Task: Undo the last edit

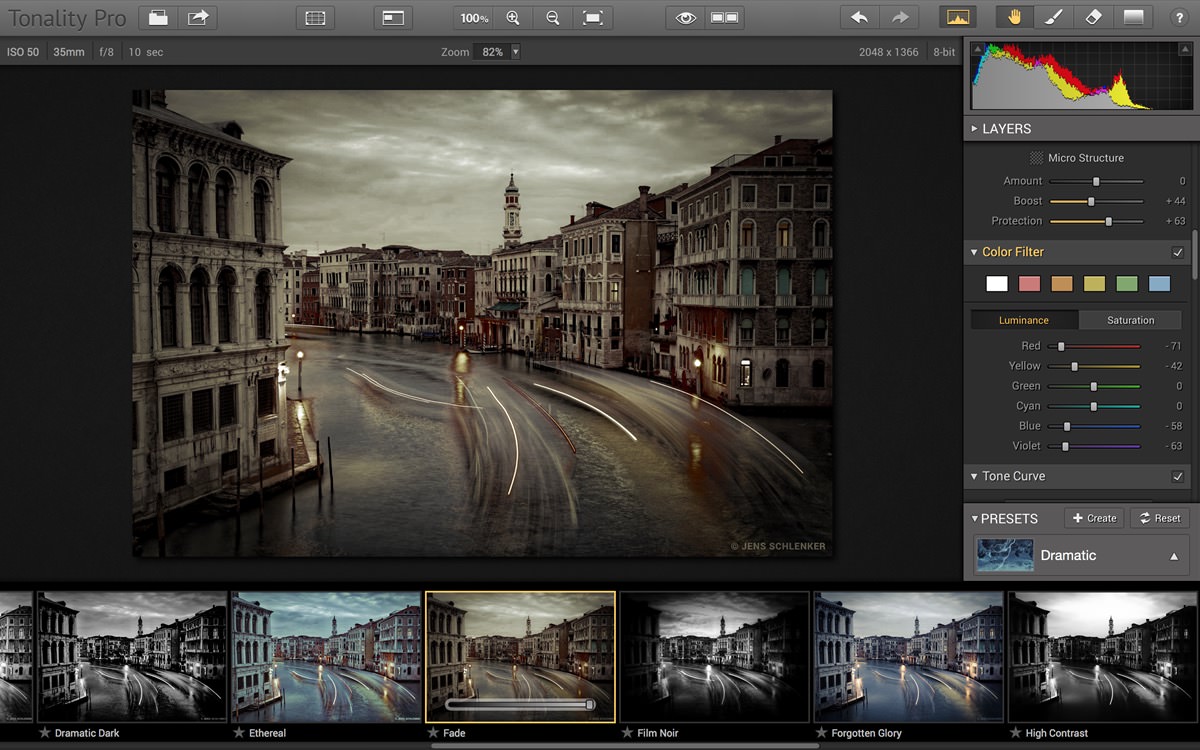Action: [860, 17]
